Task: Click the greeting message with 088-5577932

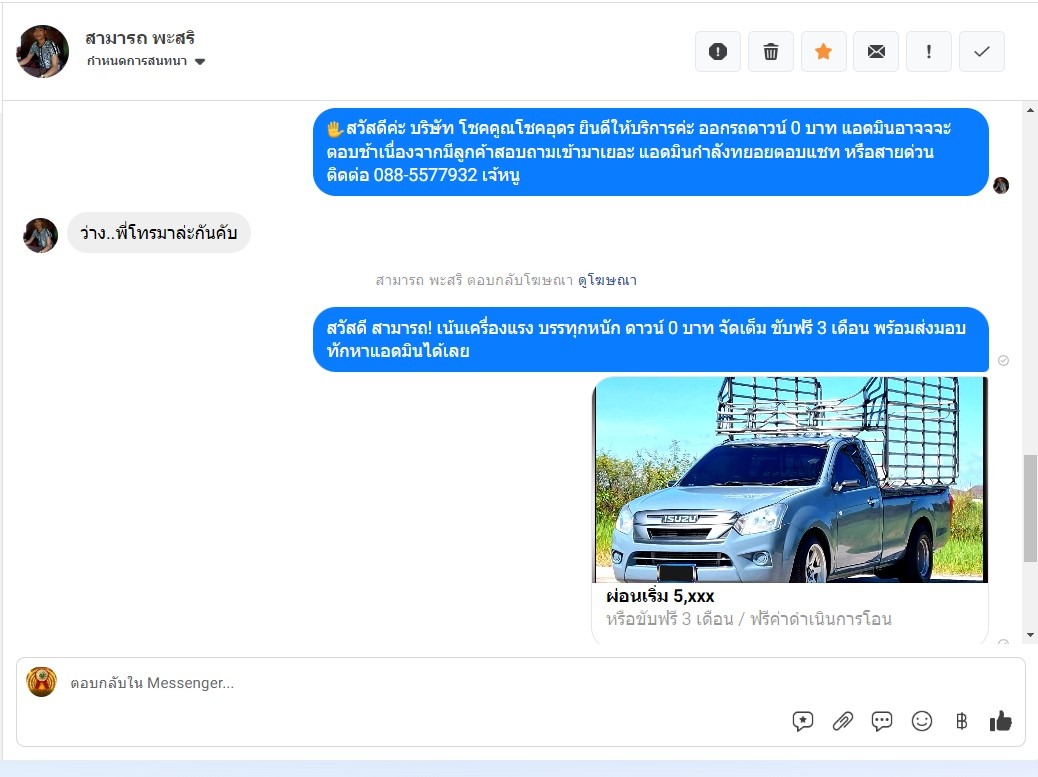Action: [651, 152]
